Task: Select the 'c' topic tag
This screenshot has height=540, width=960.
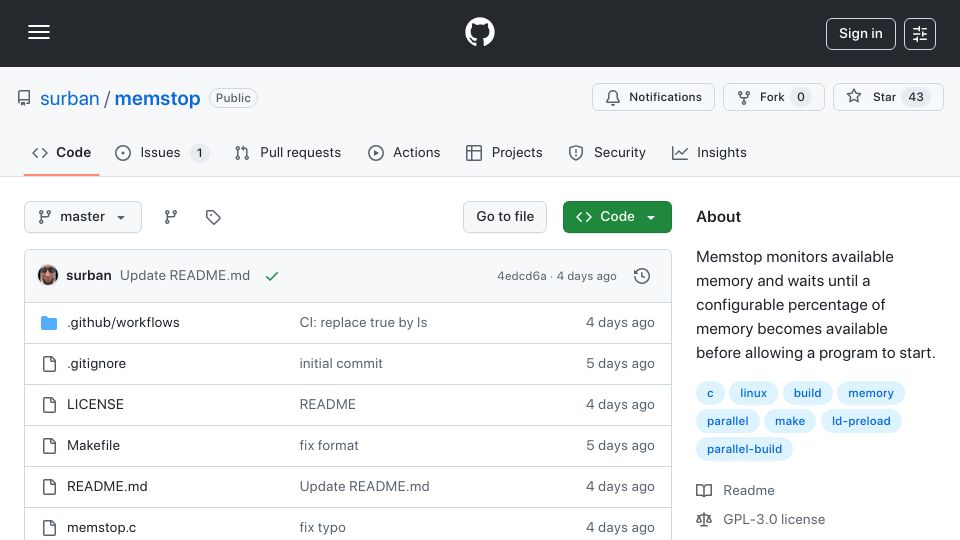Action: [x=710, y=393]
